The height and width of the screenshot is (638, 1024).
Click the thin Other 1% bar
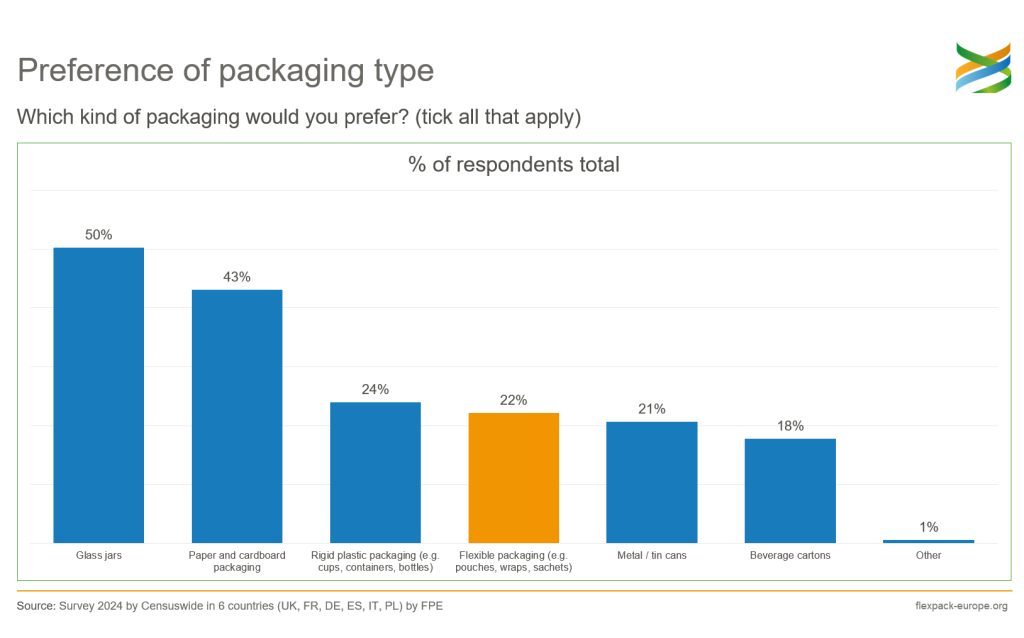click(929, 541)
